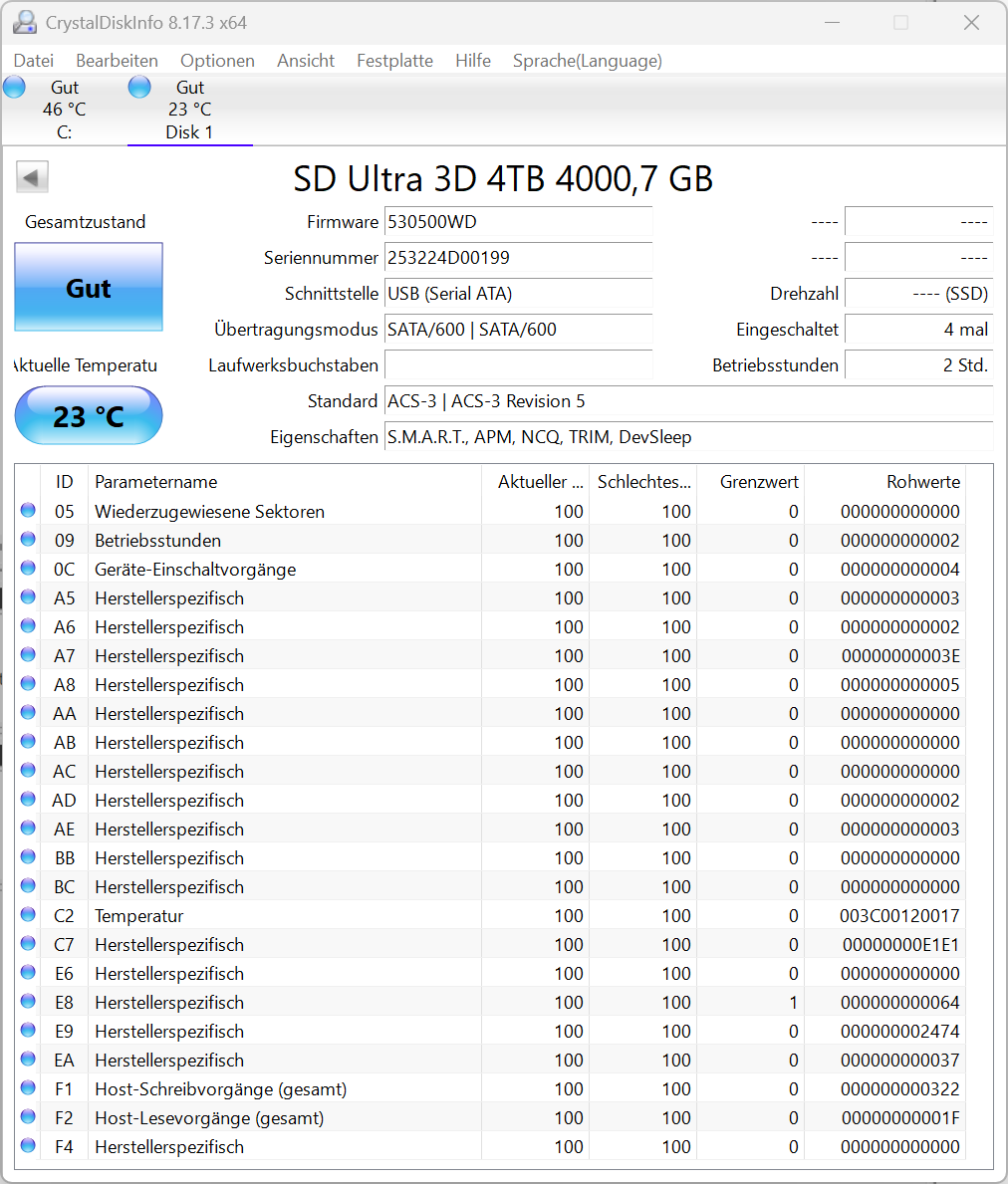Screen dimensions: 1008x1184
Task: Open the Hilfe menu
Action: pyautogui.click(x=473, y=61)
